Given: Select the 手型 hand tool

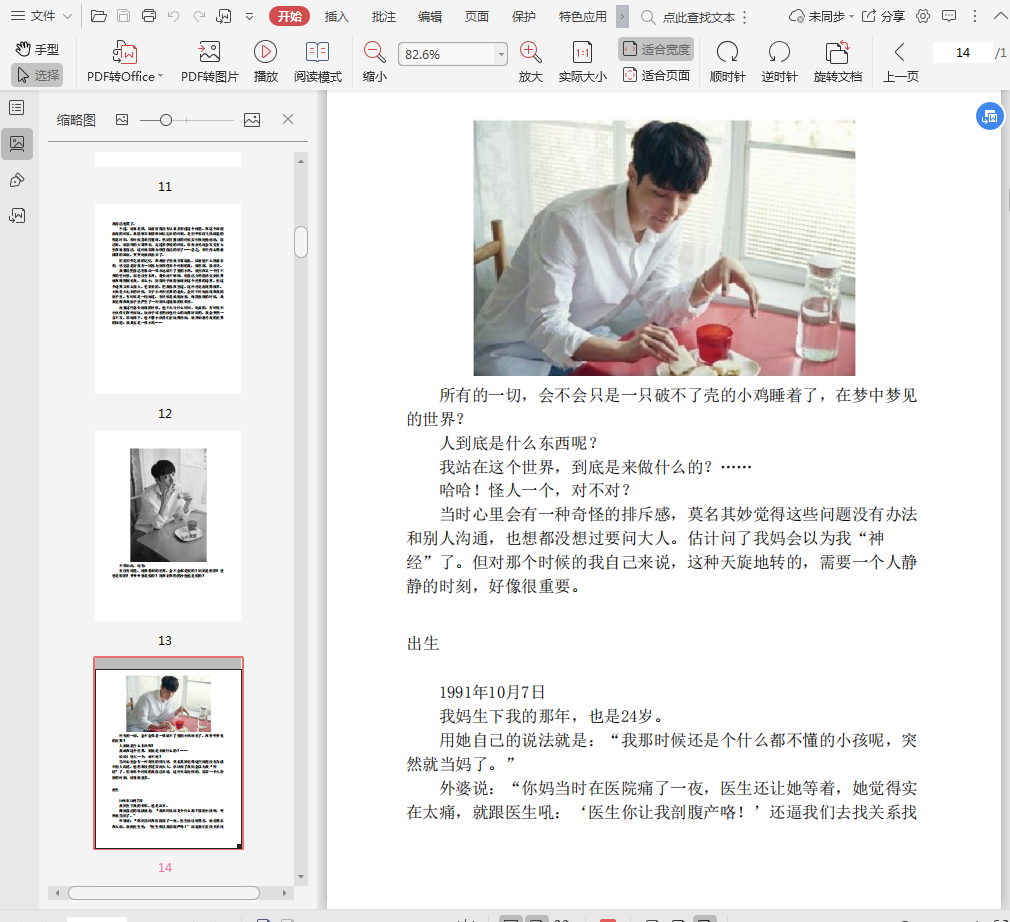Looking at the screenshot, I should click(x=37, y=49).
